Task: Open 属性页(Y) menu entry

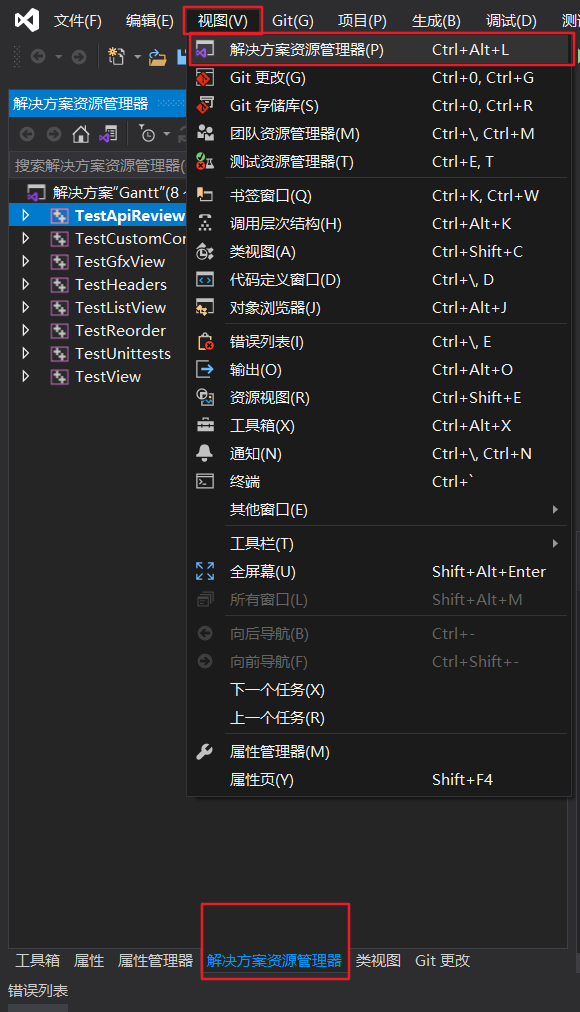Action: pyautogui.click(x=379, y=780)
